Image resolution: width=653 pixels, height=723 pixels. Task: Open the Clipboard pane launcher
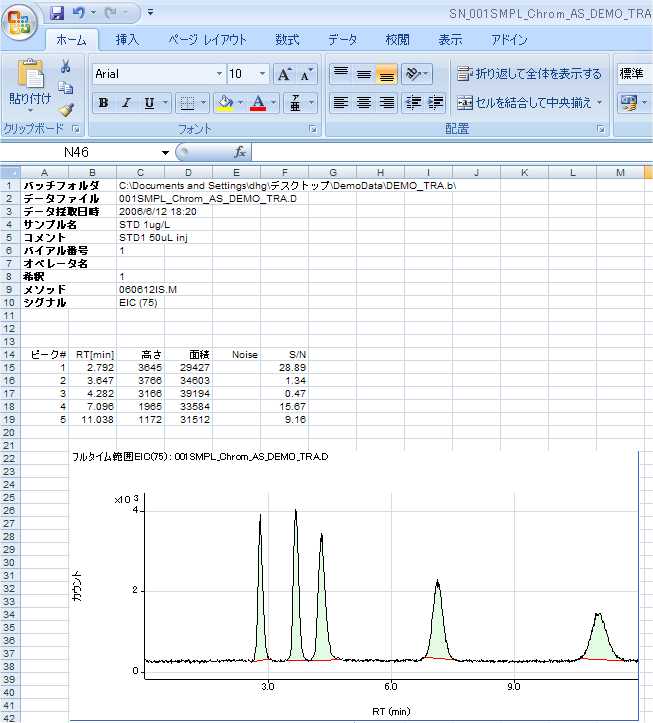(x=76, y=129)
